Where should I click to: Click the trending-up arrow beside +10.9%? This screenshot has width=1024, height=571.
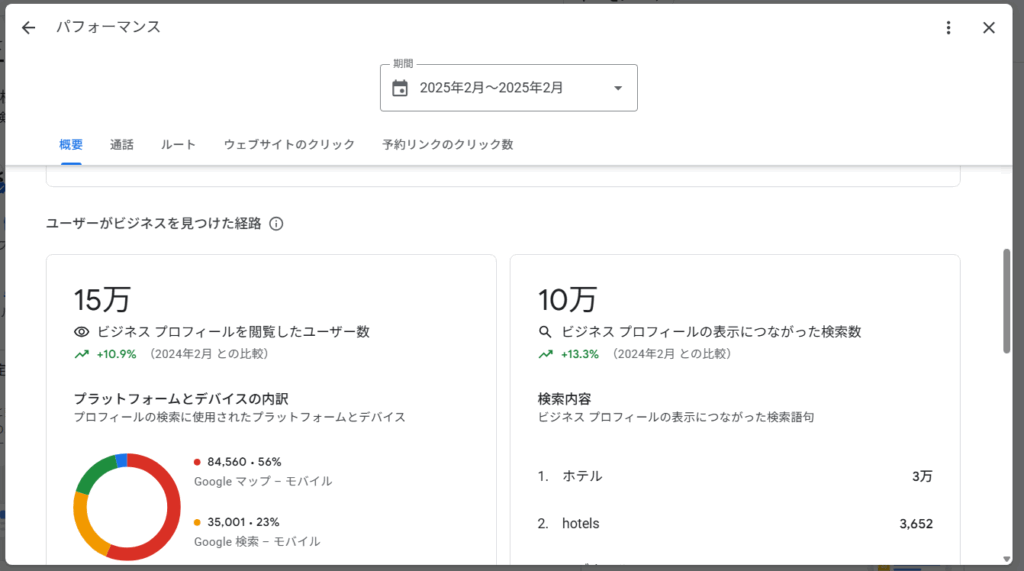[x=82, y=354]
